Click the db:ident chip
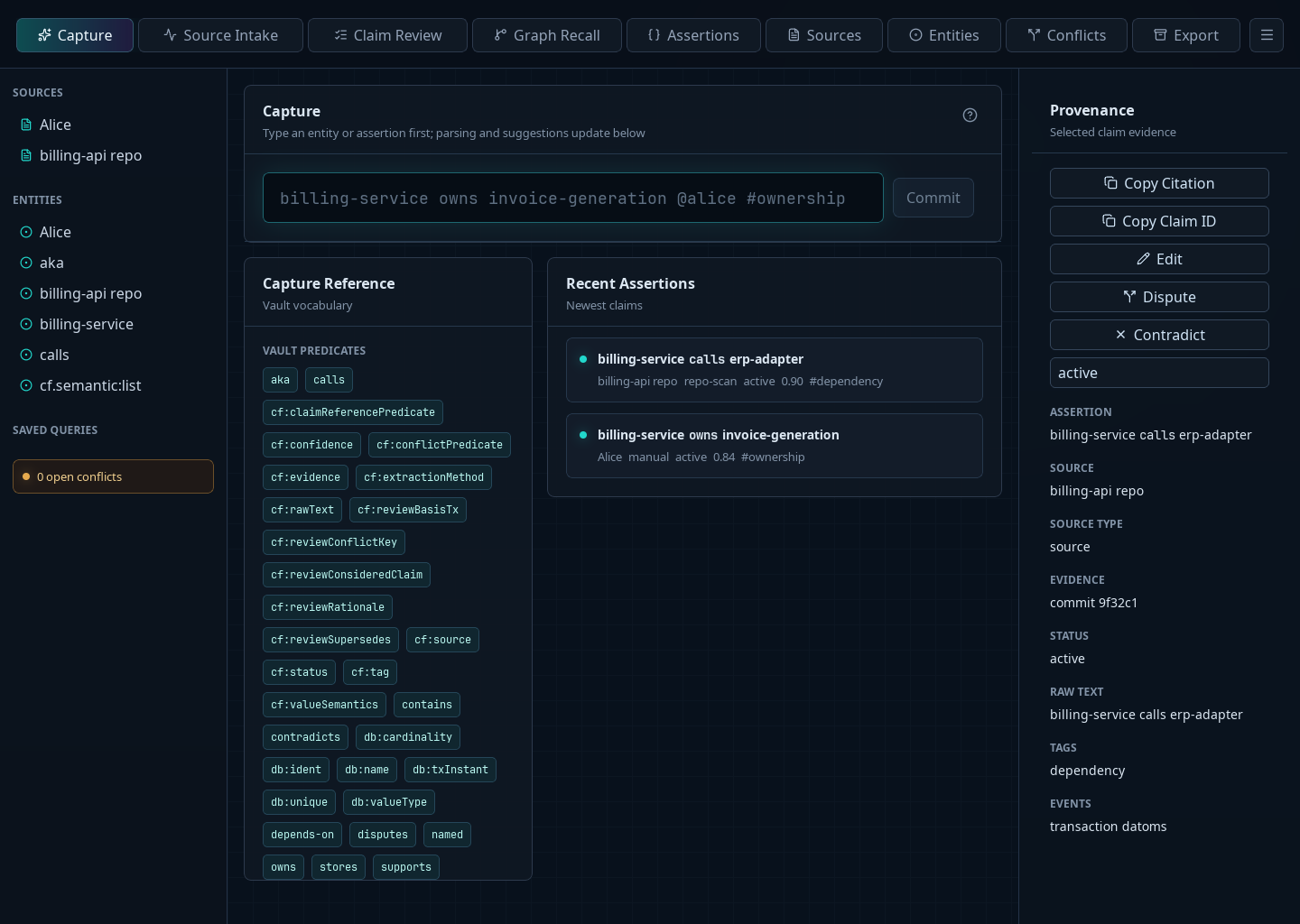The height and width of the screenshot is (924, 1300). point(296,770)
